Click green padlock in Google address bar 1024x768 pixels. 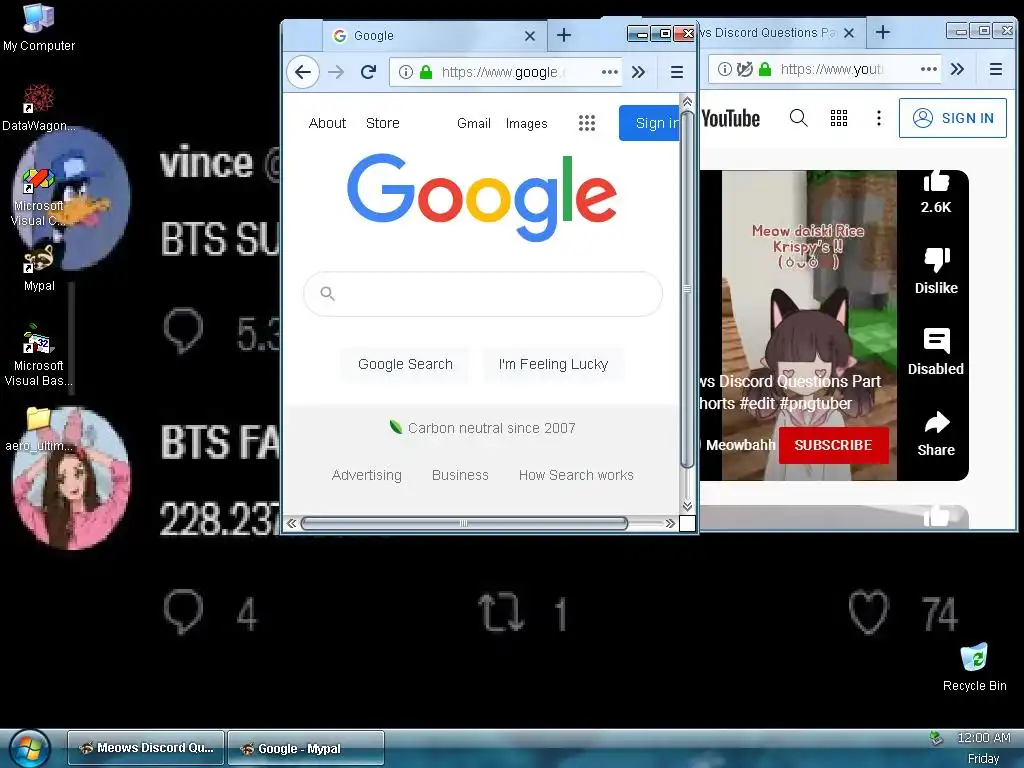(426, 72)
